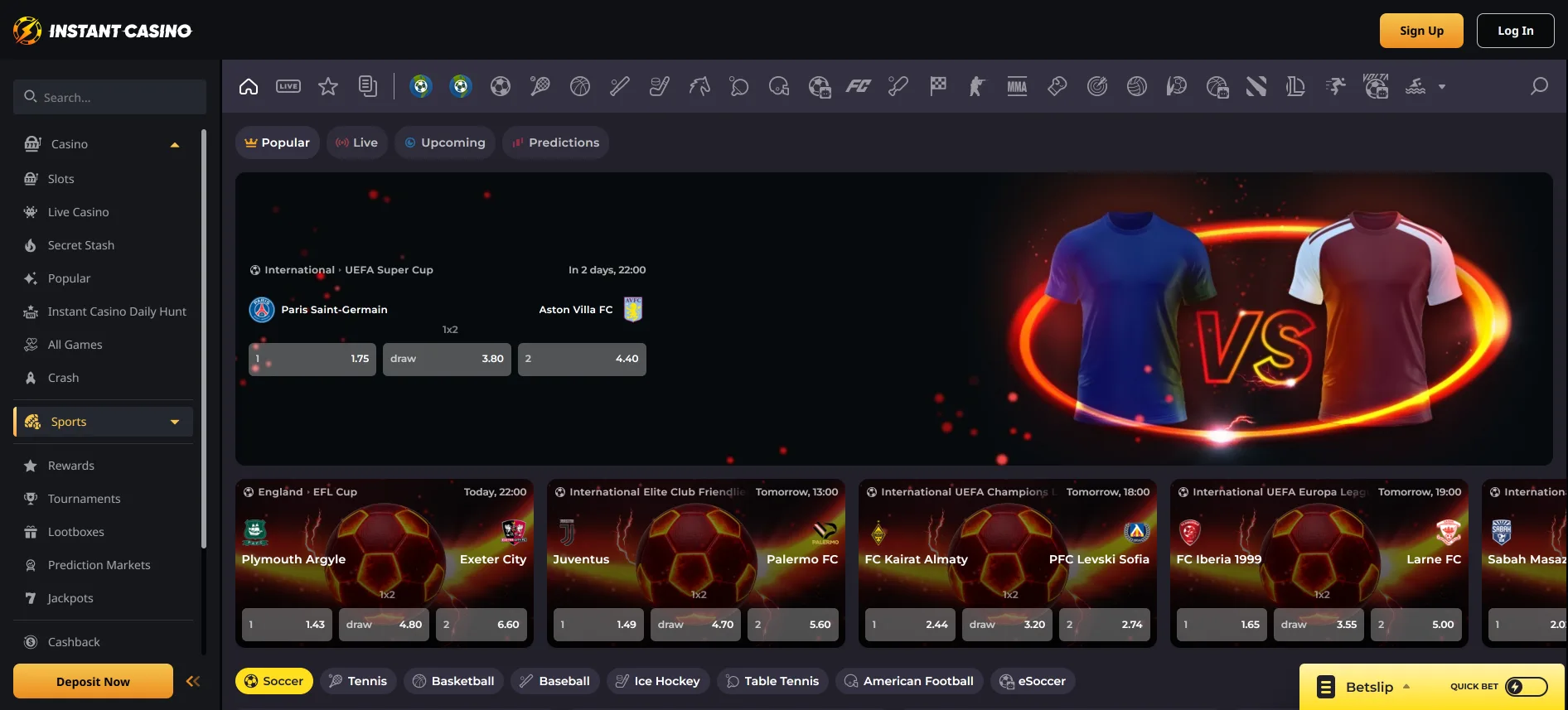Viewport: 1568px width, 710px height.
Task: Select the Dota 2 icon
Action: tap(1256, 86)
